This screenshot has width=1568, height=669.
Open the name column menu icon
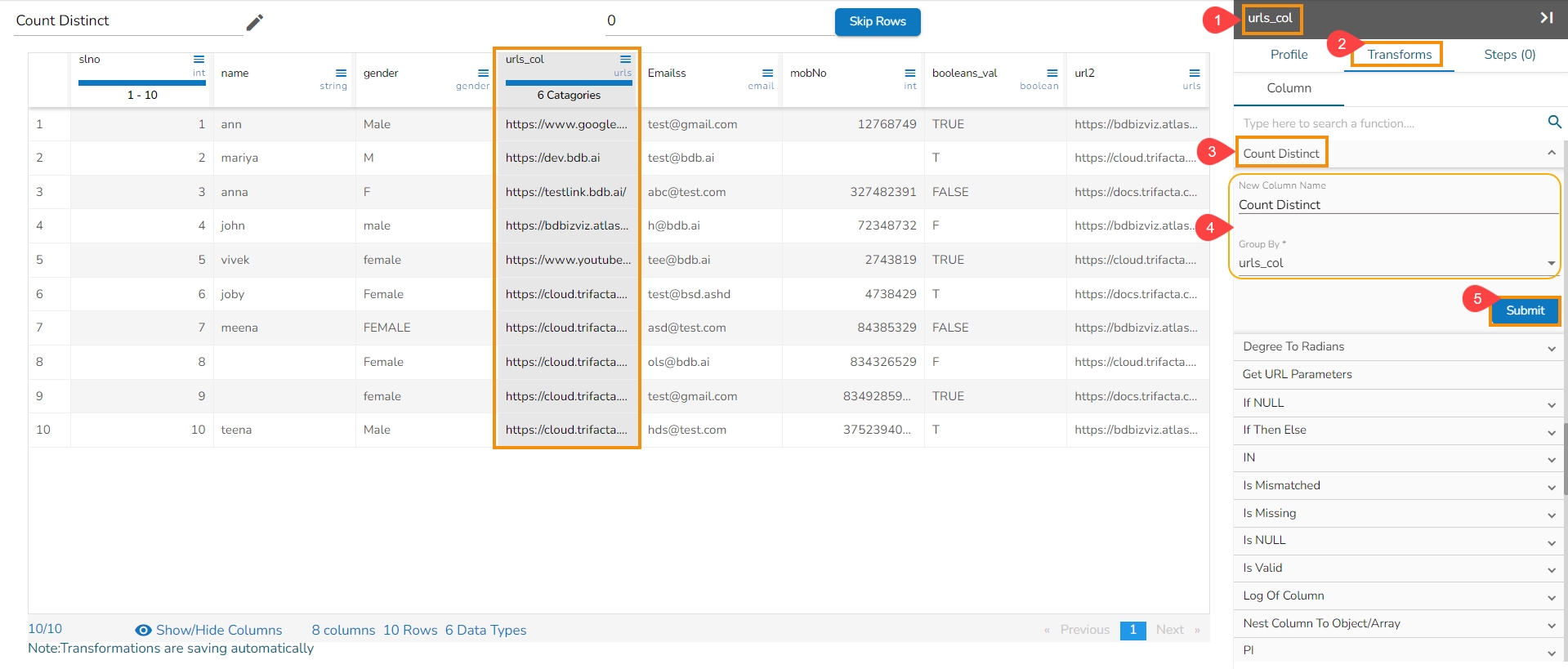click(341, 74)
